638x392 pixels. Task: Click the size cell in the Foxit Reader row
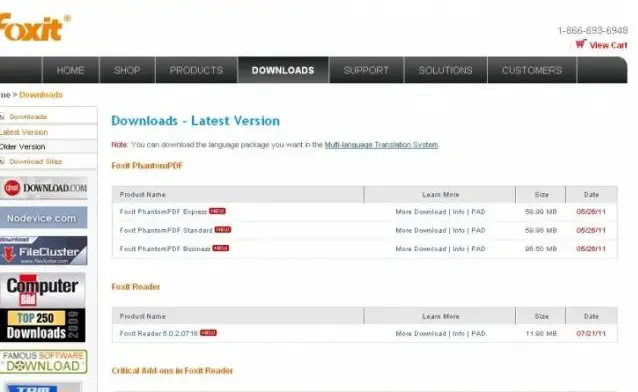541,333
